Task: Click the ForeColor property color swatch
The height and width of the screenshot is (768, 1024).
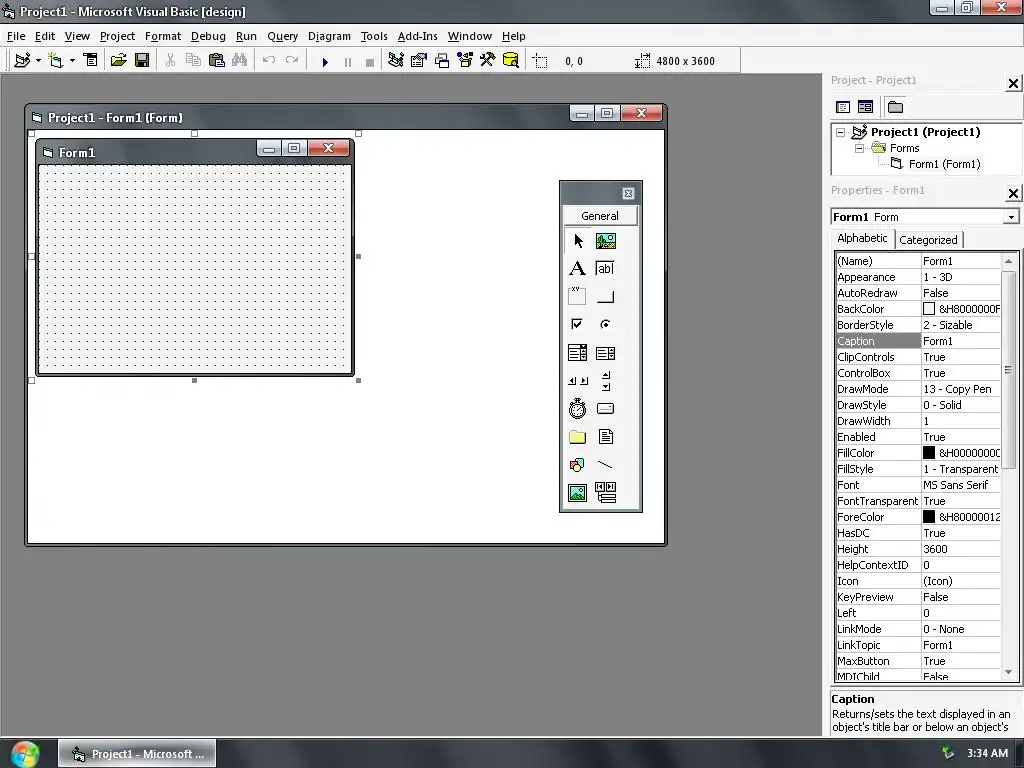Action: (x=929, y=517)
